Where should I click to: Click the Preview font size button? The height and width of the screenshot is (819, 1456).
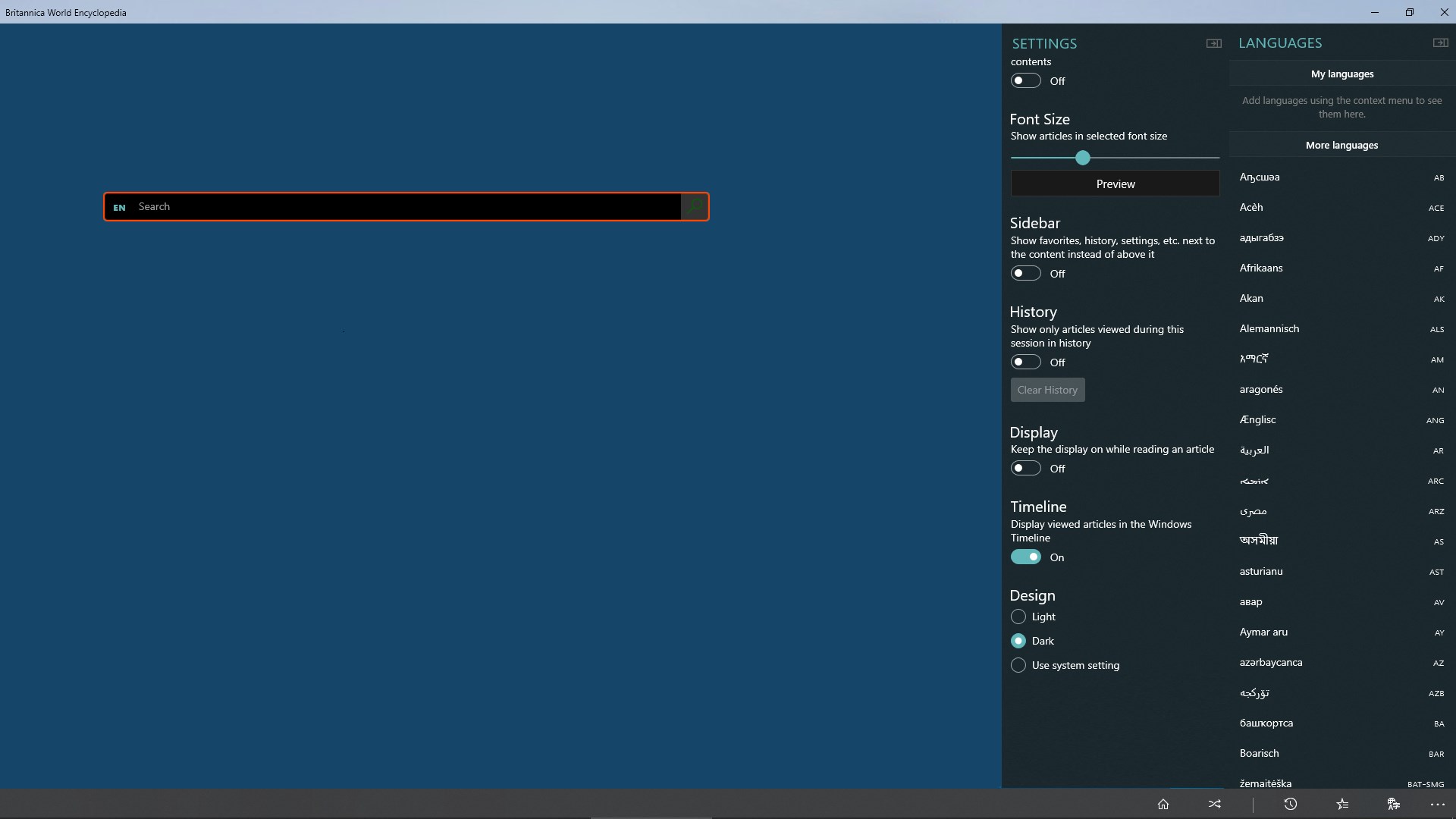1115,183
